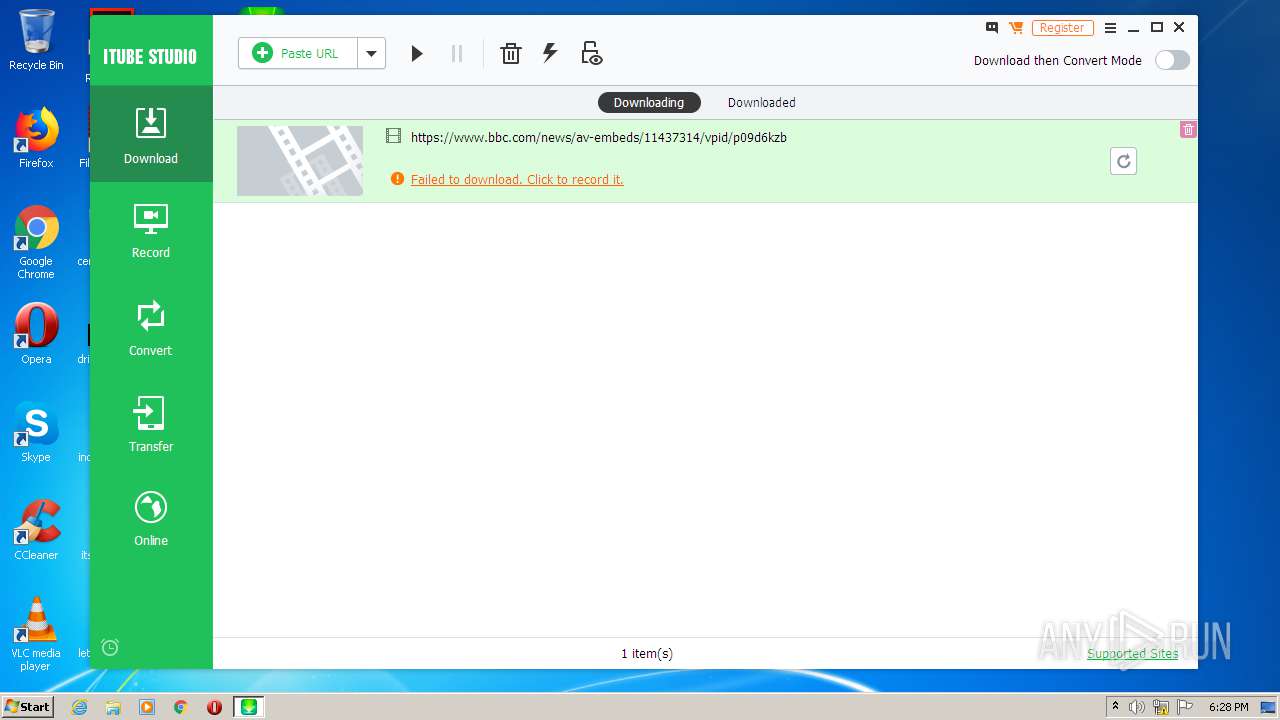Select the iTube Studio taskbar button

(249, 707)
